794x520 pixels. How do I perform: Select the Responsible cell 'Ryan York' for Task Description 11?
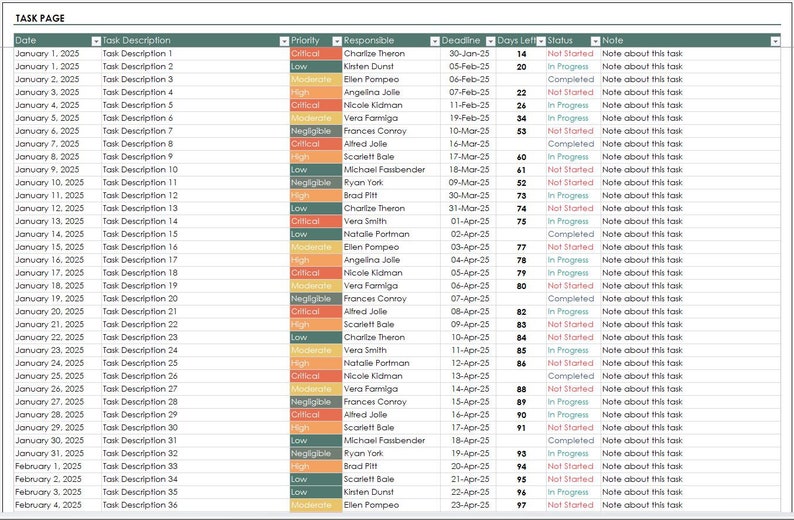tap(391, 183)
